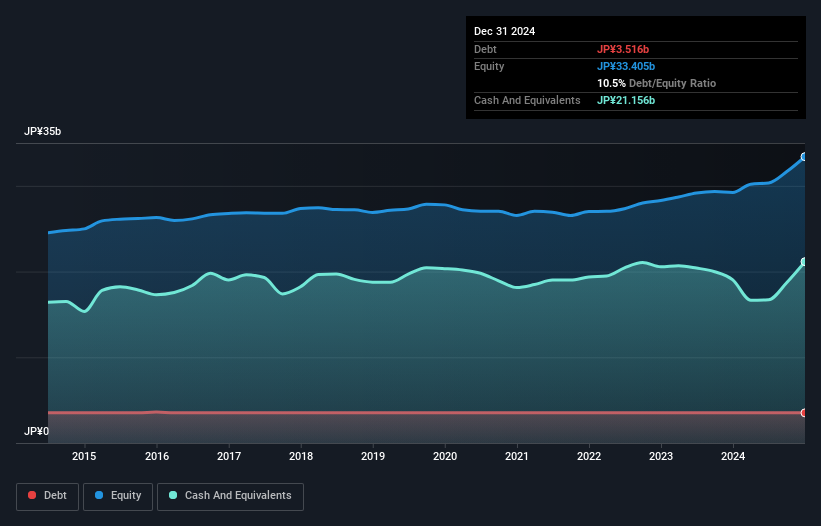Click the 2019 x-axis label

point(373,456)
